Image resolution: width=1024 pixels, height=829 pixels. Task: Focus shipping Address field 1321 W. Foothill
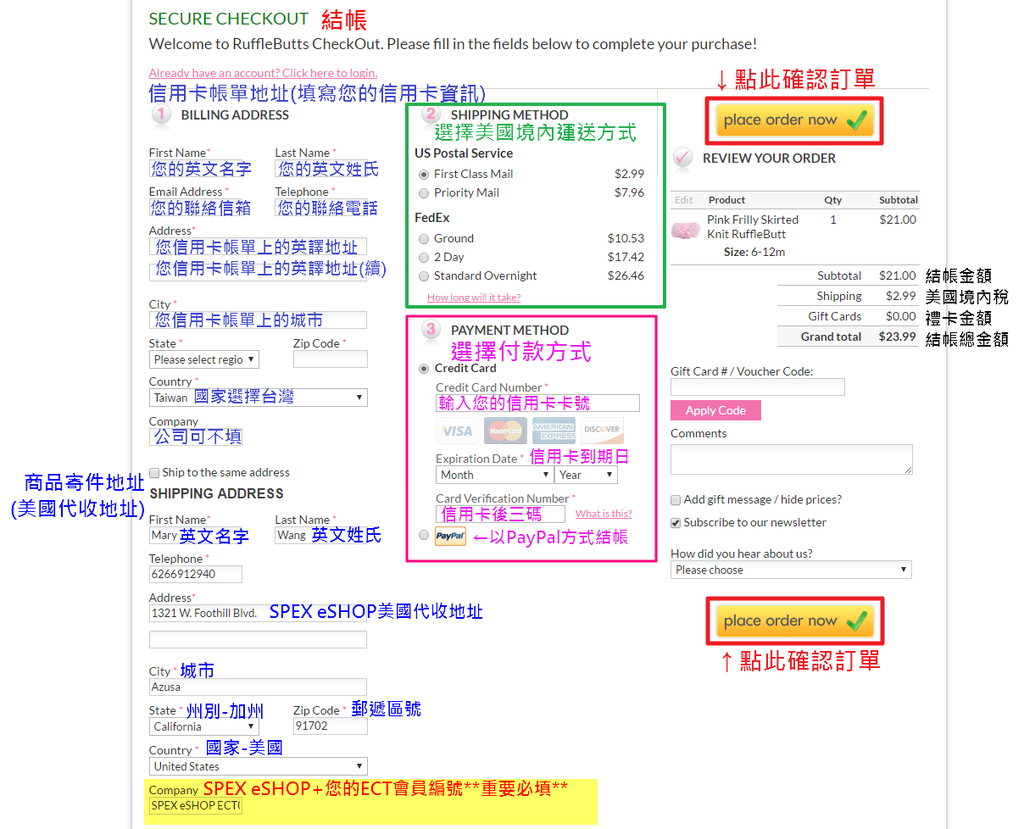pyautogui.click(x=258, y=613)
